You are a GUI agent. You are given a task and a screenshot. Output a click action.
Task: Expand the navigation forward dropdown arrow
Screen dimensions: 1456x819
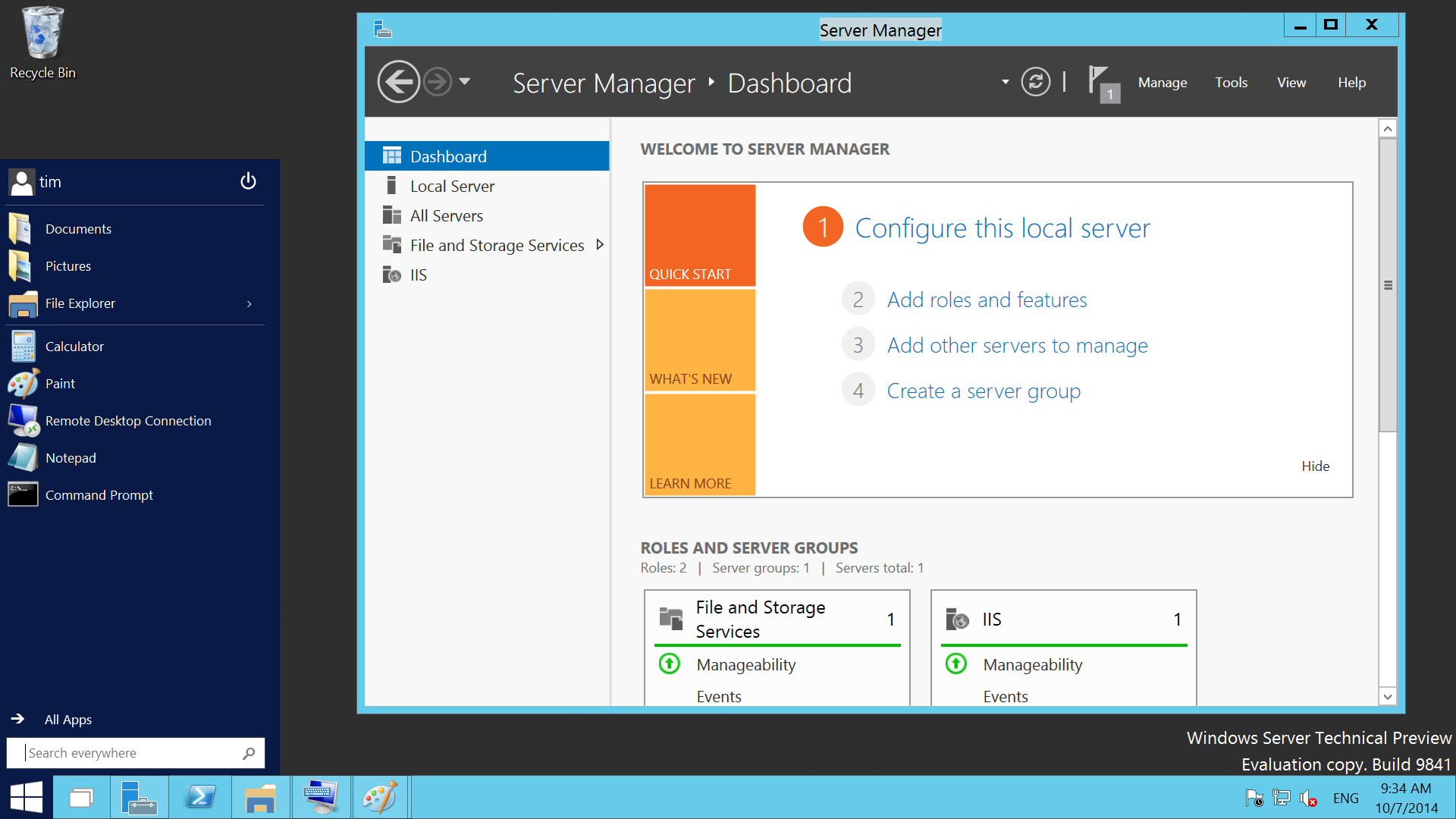468,83
